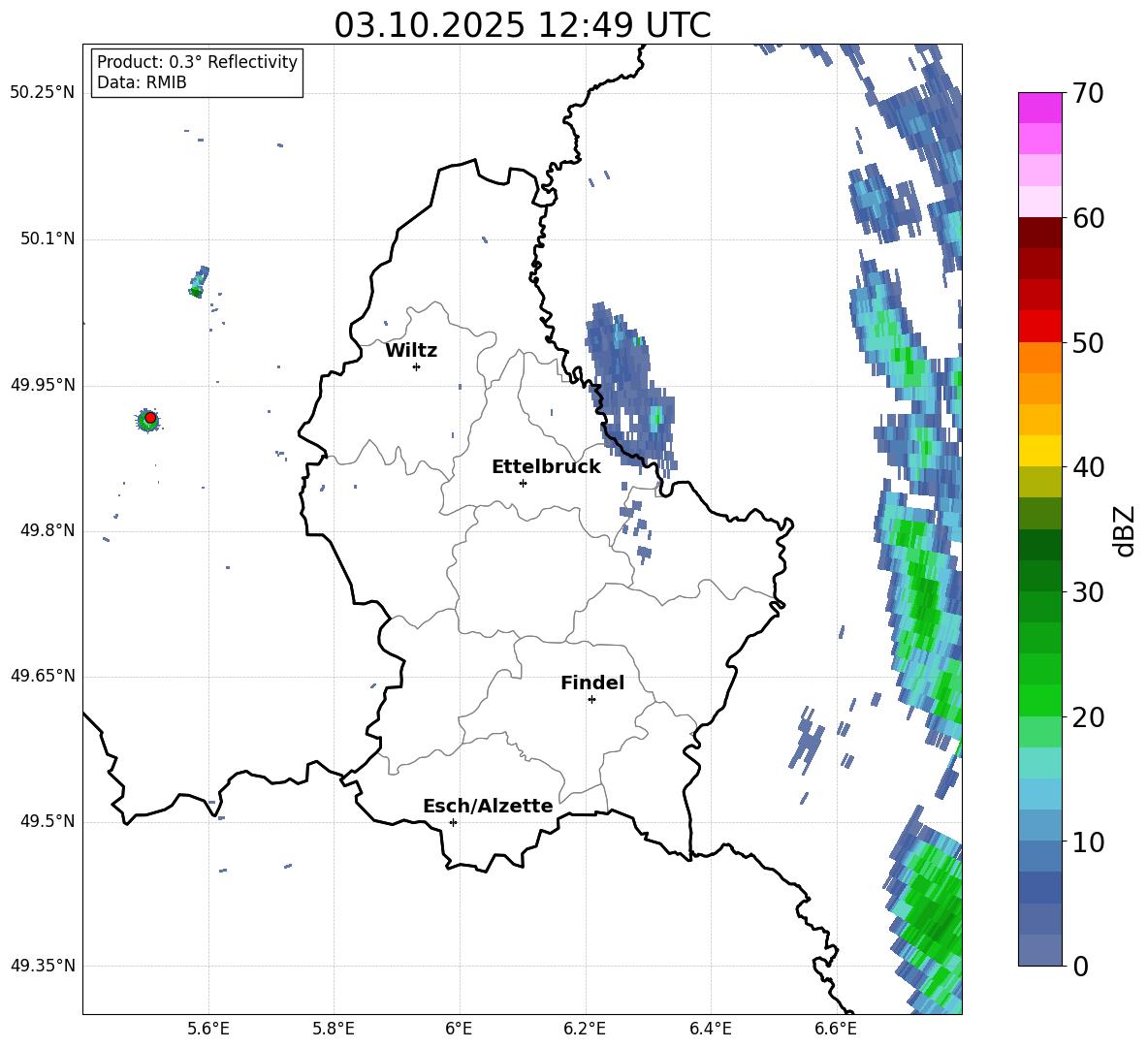The image size is (1148, 1048).
Task: Click the light blue colorbar swatch above 10
Action: click(1039, 794)
